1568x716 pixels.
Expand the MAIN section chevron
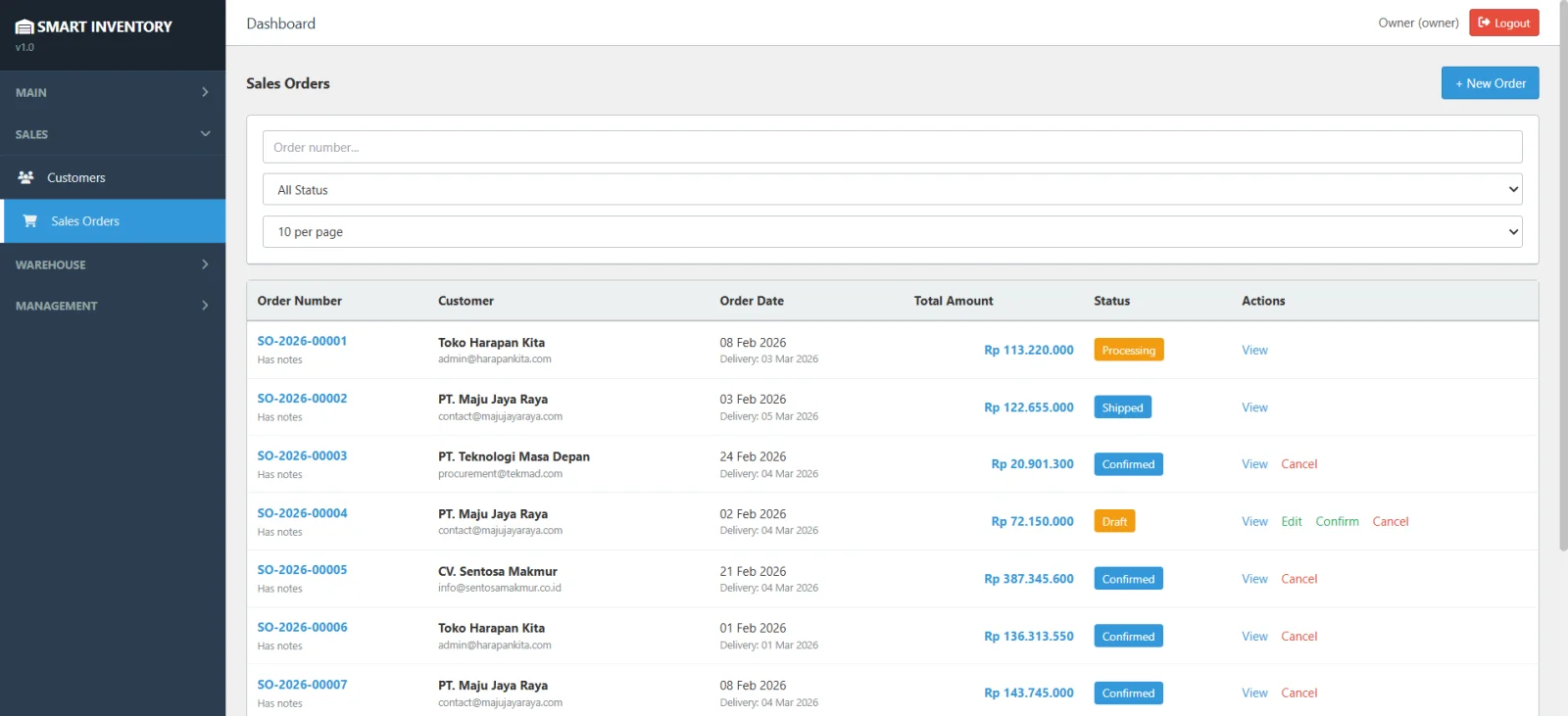[x=205, y=92]
